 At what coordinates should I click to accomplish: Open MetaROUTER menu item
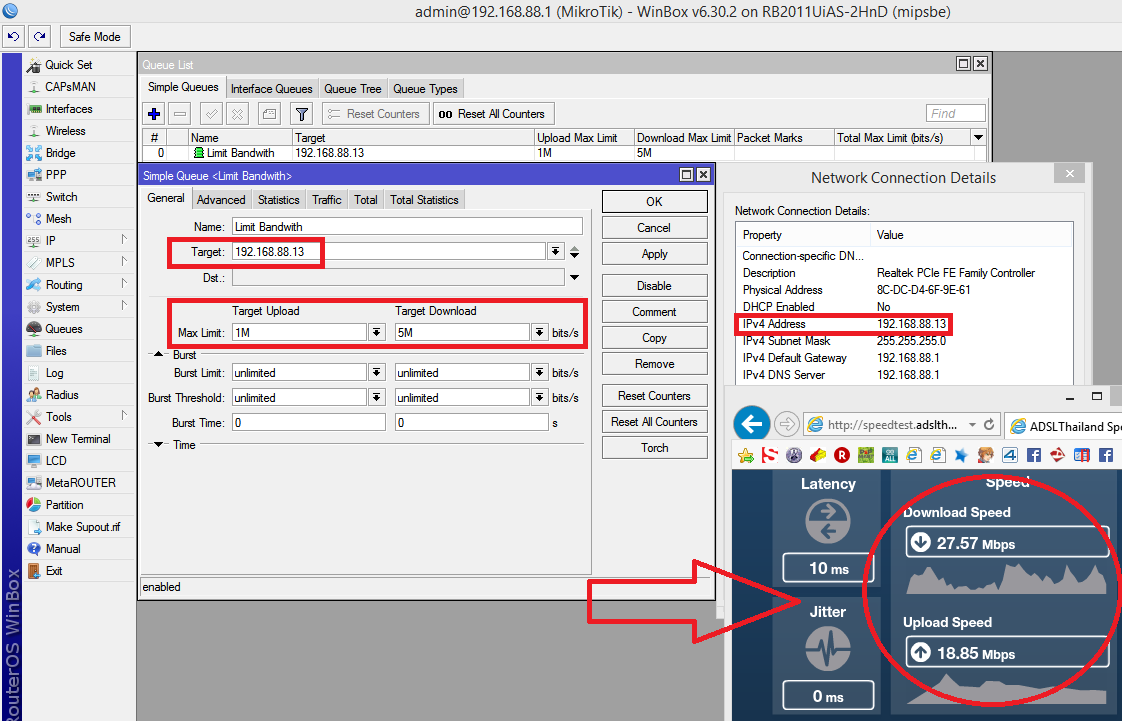click(80, 483)
